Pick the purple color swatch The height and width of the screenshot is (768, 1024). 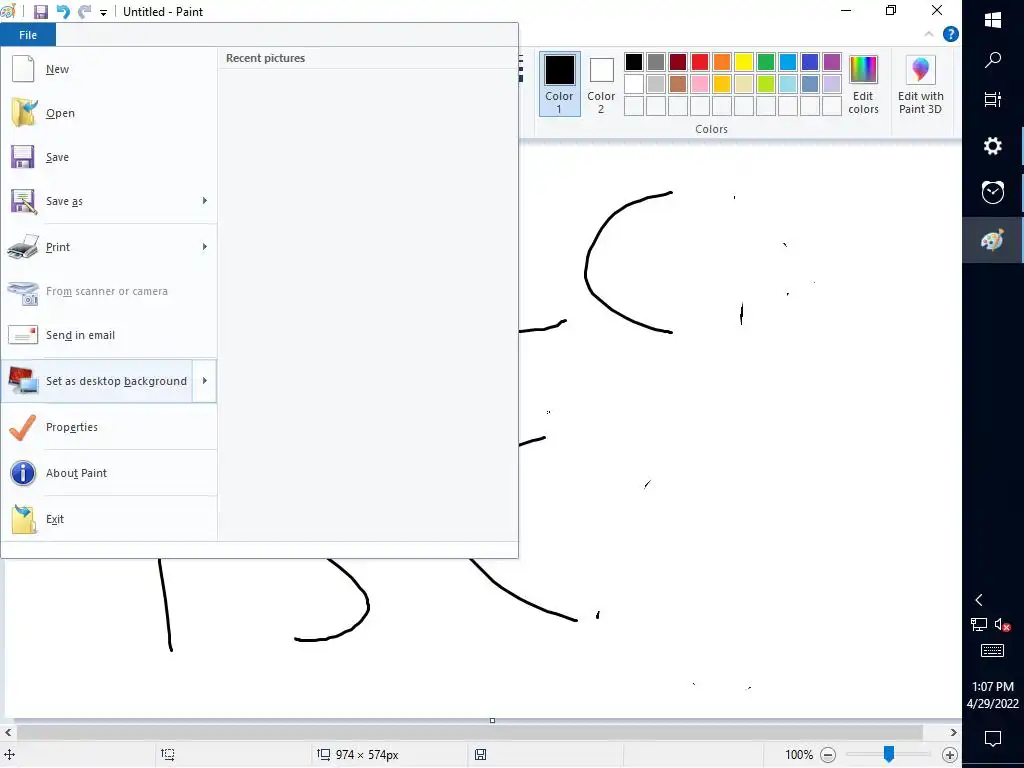[832, 62]
